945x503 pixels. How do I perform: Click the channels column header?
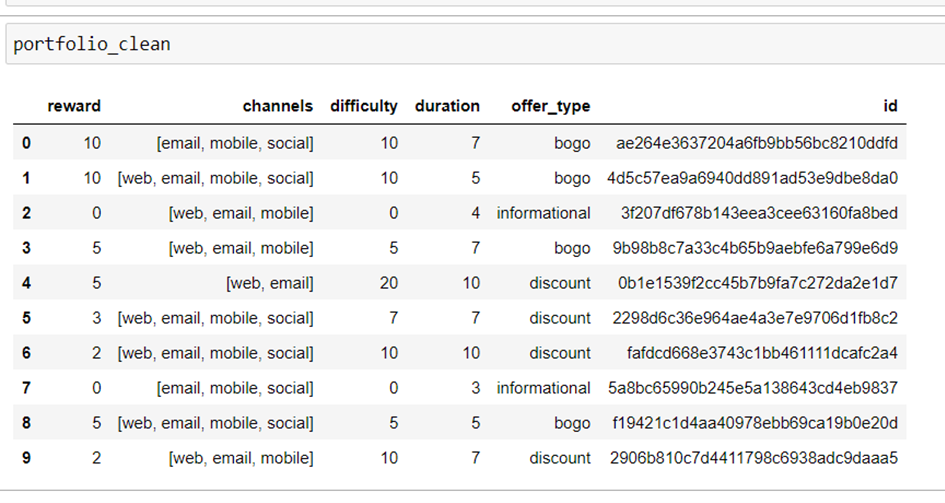277,106
